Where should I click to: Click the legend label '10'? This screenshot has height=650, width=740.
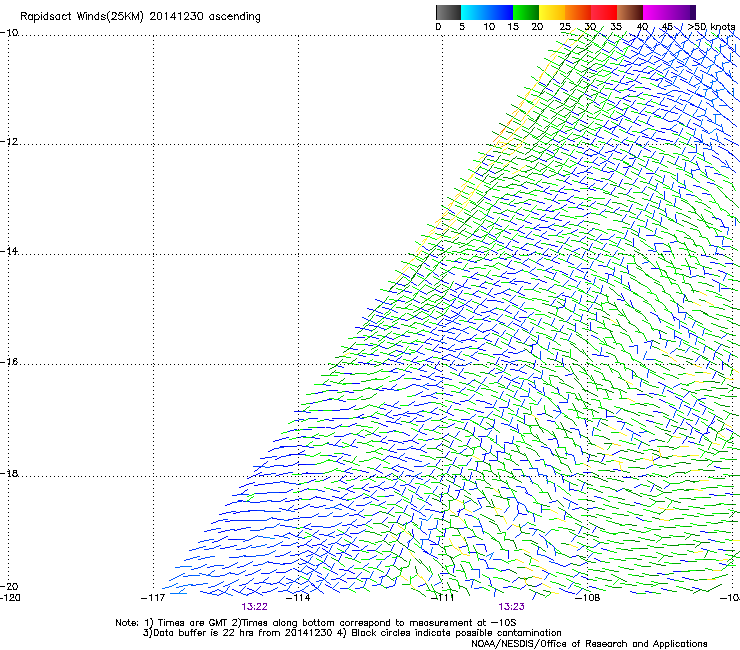[x=489, y=27]
